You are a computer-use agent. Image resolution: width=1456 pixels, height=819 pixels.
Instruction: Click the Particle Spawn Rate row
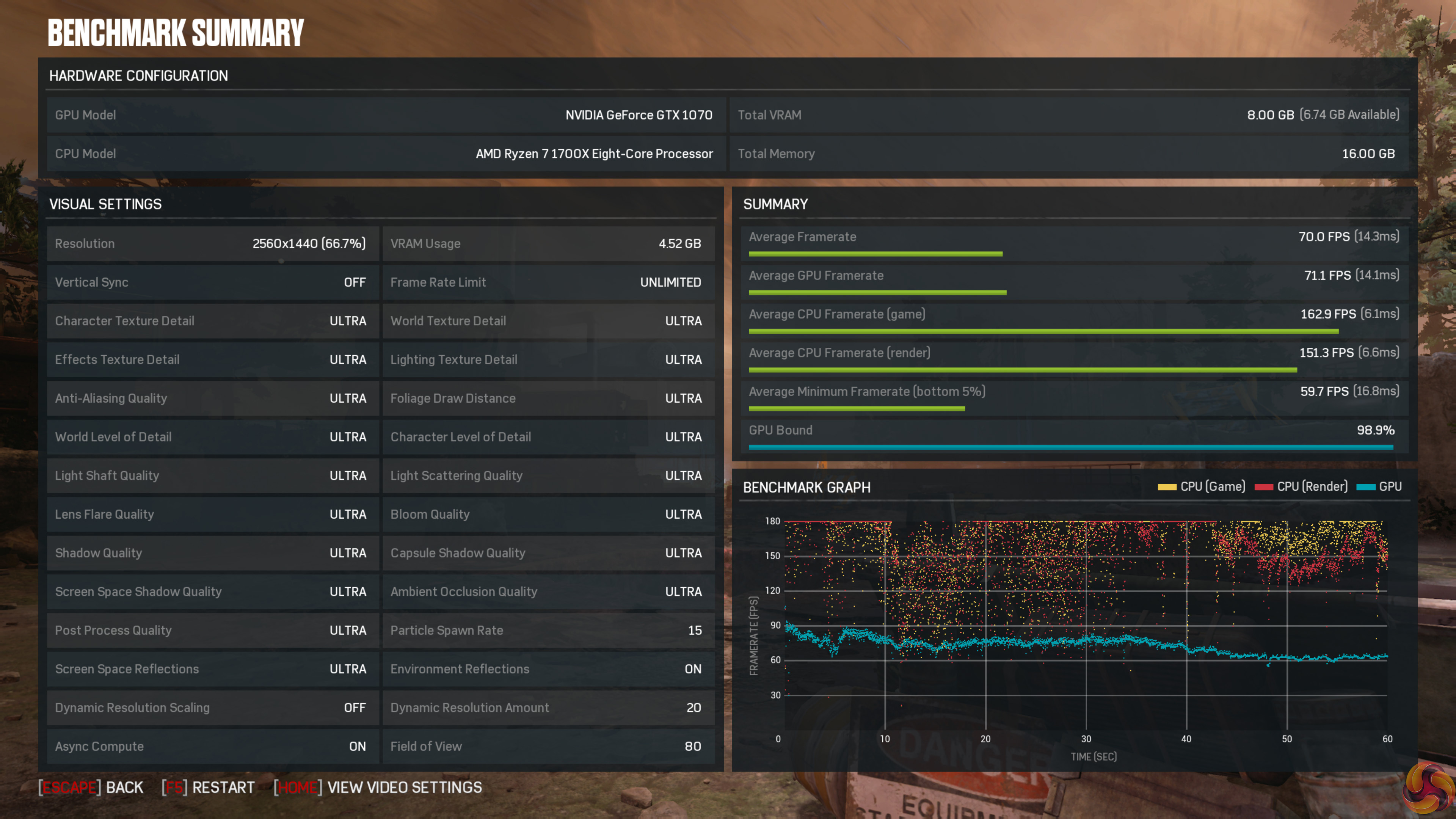pos(548,630)
